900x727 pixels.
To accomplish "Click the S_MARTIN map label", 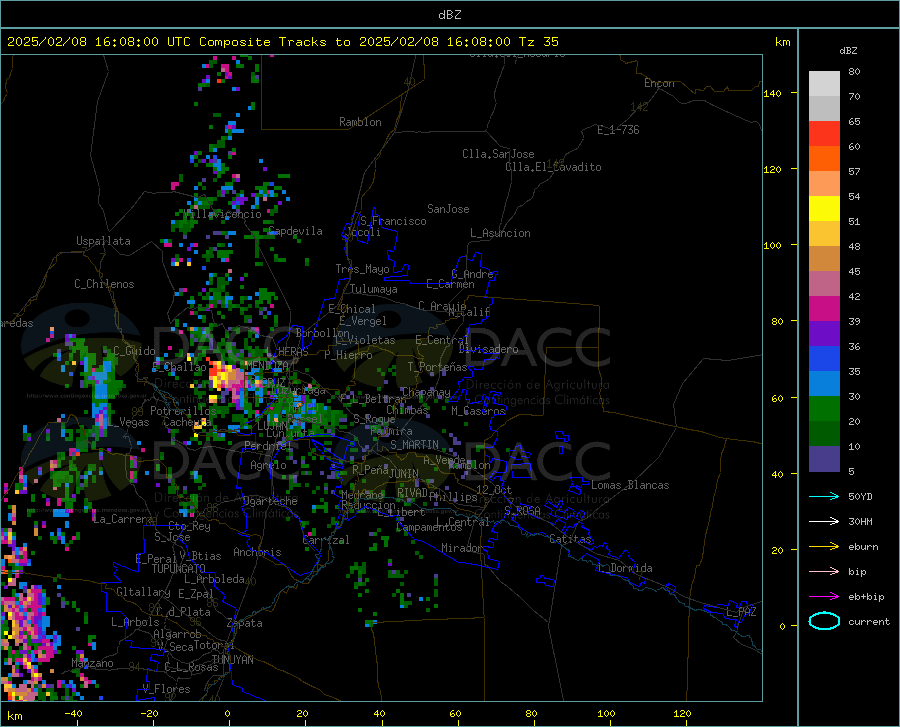I will point(414,445).
